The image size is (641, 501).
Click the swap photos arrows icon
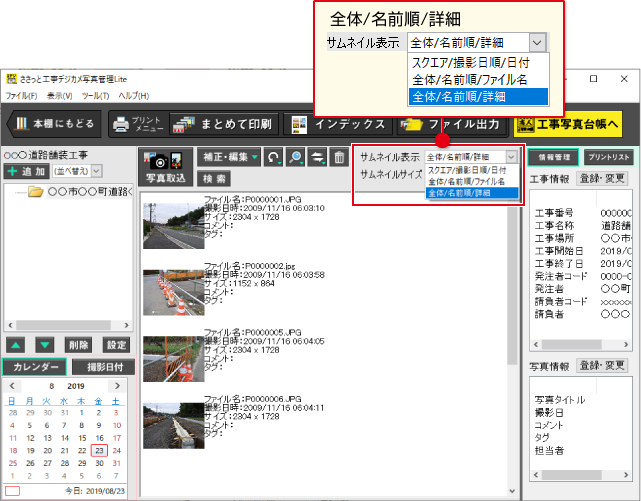[318, 158]
